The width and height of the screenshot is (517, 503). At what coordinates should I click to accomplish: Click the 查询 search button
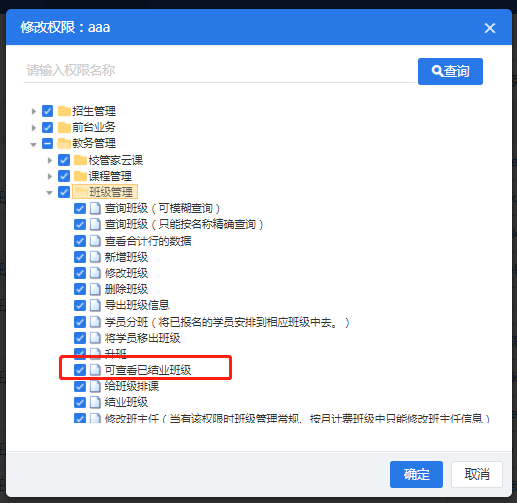tap(450, 71)
